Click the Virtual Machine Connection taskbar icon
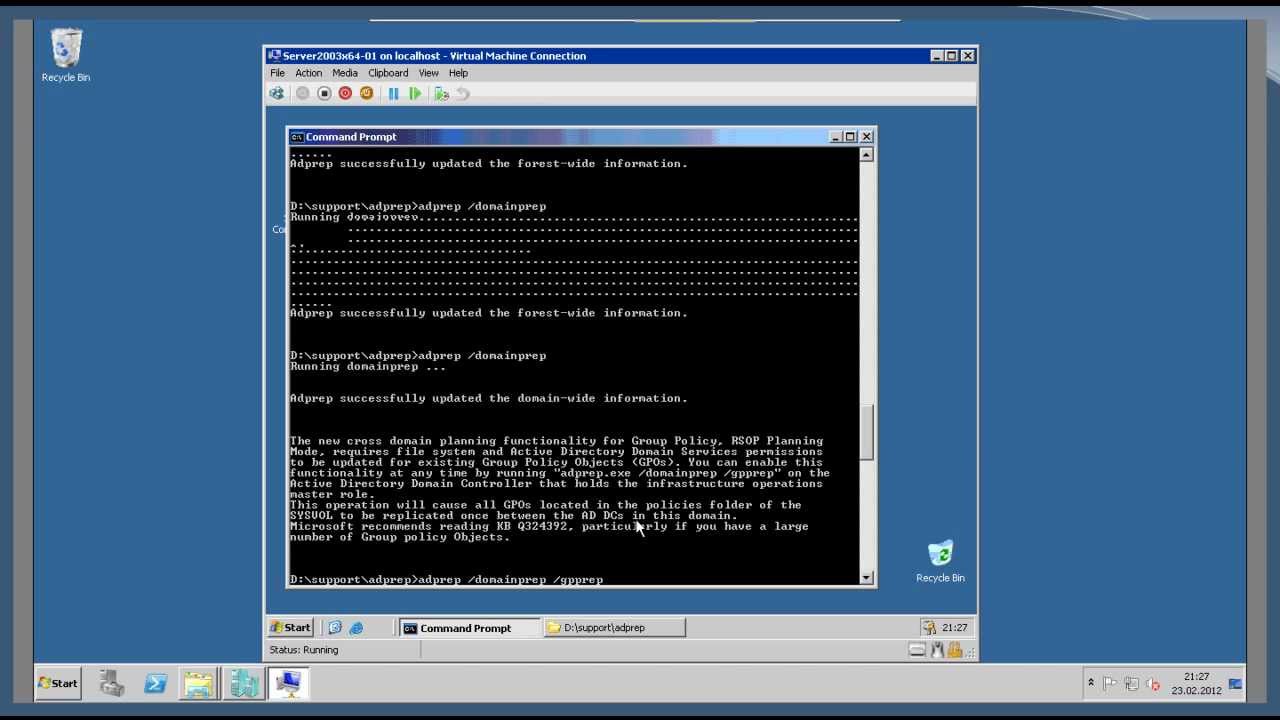The height and width of the screenshot is (720, 1280). (x=288, y=683)
